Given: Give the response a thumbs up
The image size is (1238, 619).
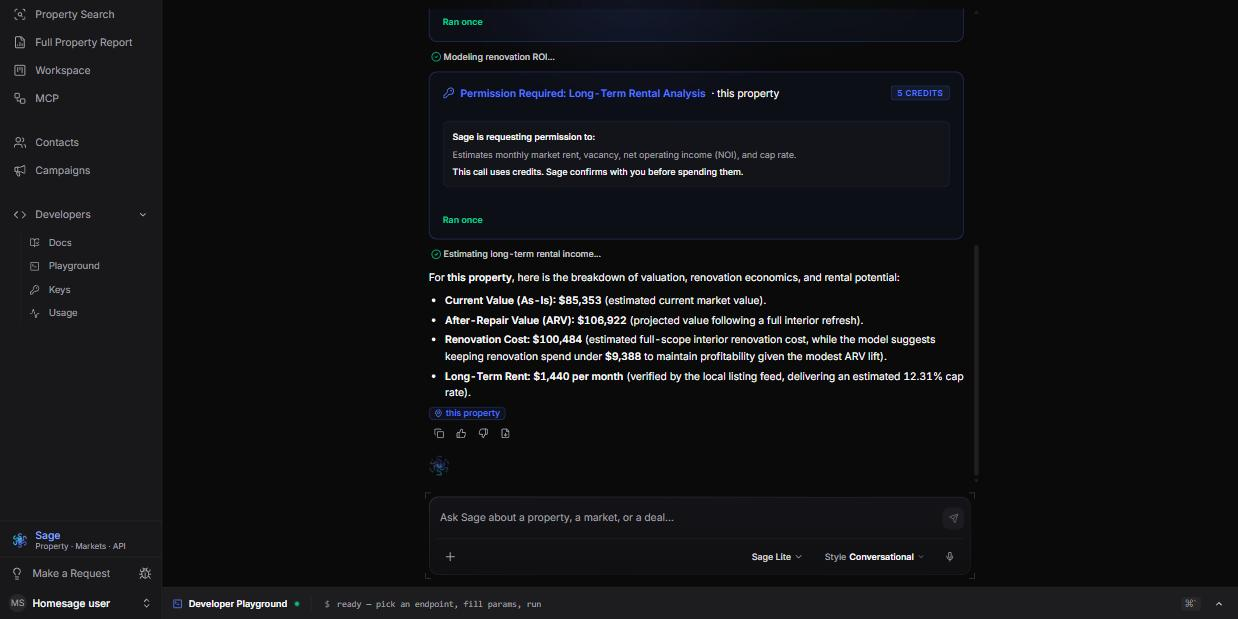Looking at the screenshot, I should (461, 433).
